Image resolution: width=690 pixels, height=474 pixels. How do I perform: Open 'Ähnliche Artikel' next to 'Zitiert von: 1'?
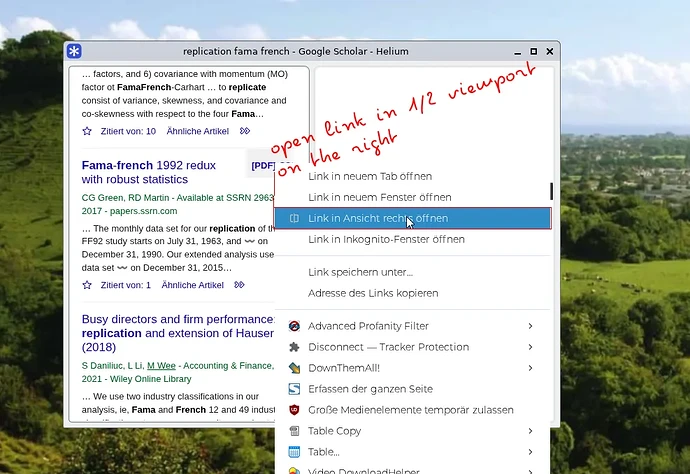click(192, 285)
